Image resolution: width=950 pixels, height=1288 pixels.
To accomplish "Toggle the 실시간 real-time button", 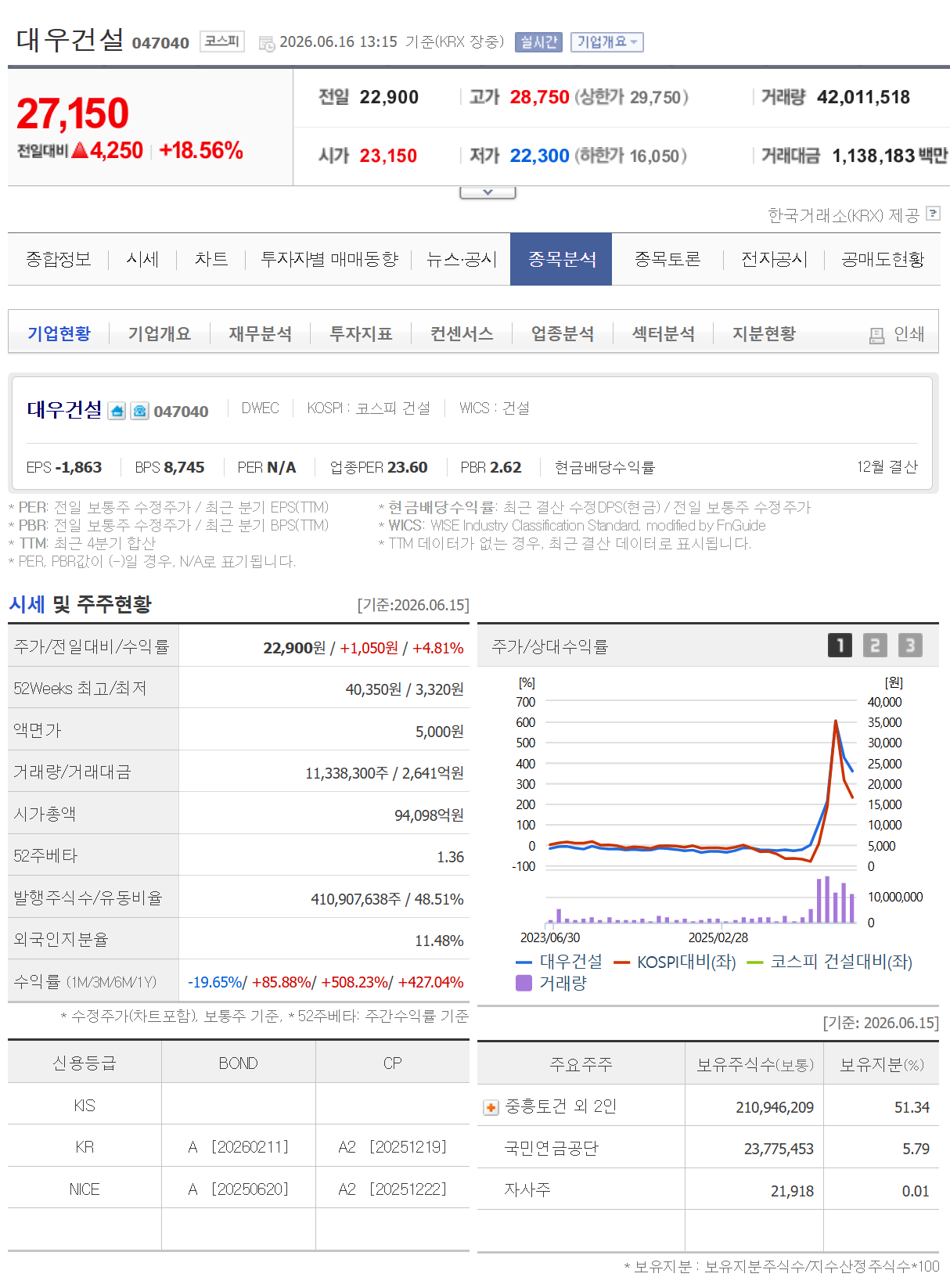I will click(538, 42).
